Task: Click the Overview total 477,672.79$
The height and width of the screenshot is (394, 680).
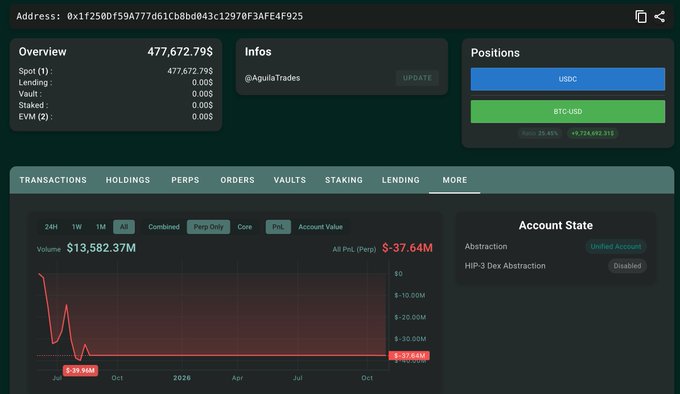Action: click(180, 52)
